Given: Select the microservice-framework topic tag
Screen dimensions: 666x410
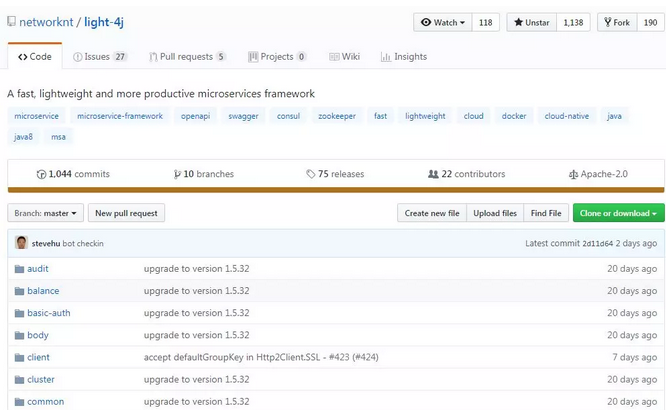Looking at the screenshot, I should tap(120, 116).
